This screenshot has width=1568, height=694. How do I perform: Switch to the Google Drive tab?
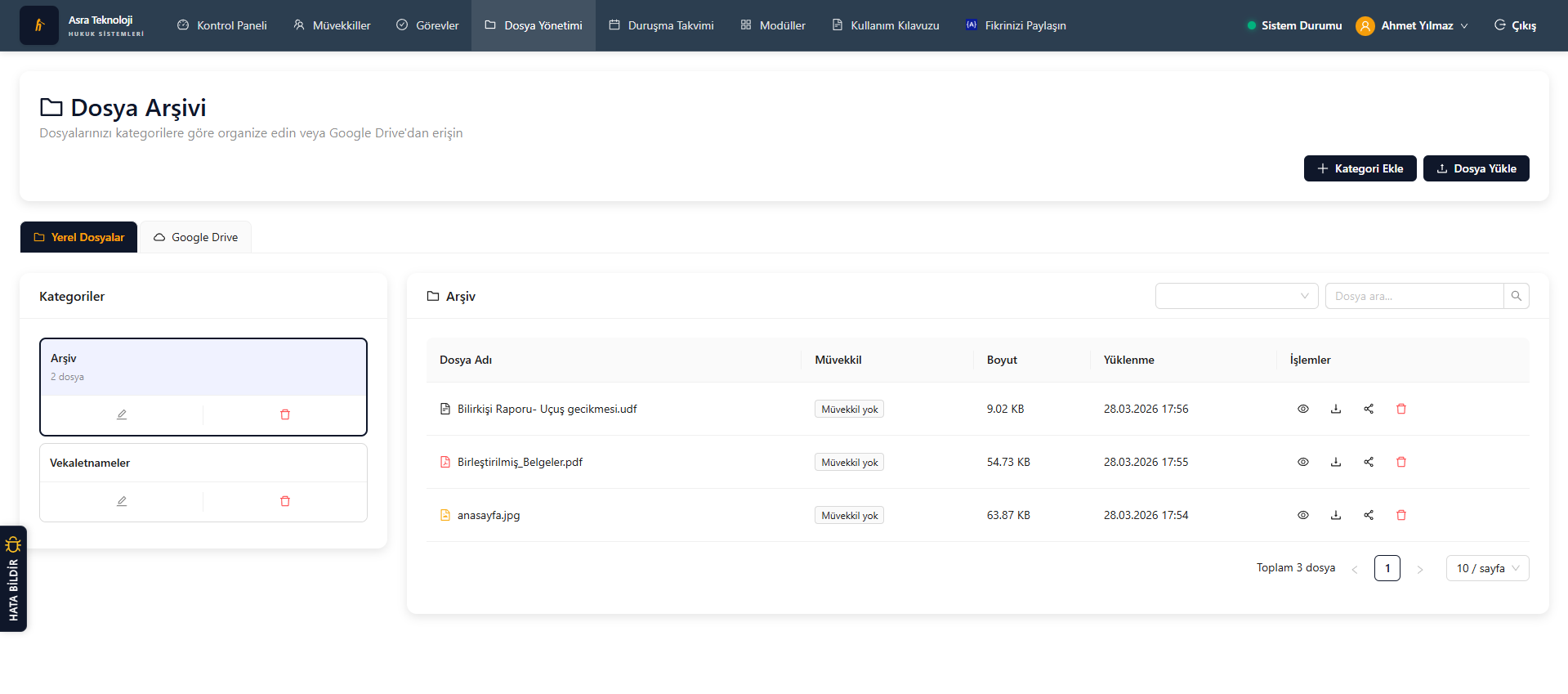click(x=196, y=237)
